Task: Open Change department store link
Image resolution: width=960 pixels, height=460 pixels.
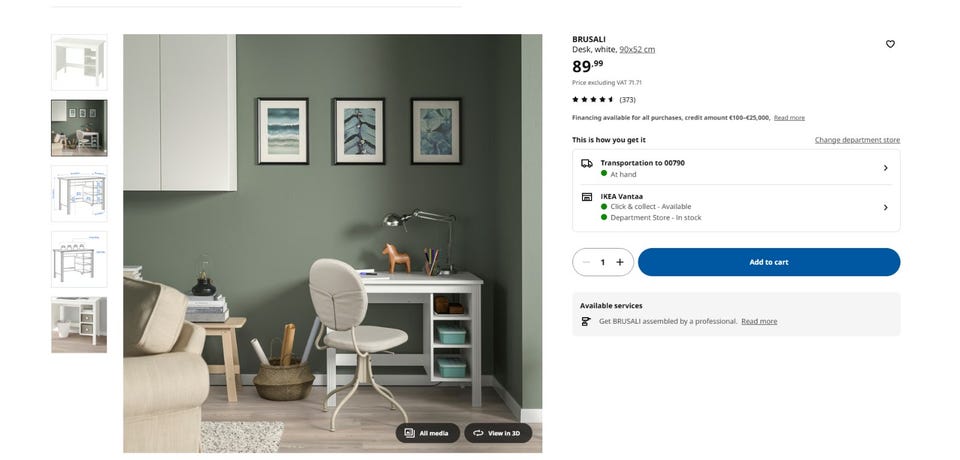Action: pyautogui.click(x=857, y=140)
